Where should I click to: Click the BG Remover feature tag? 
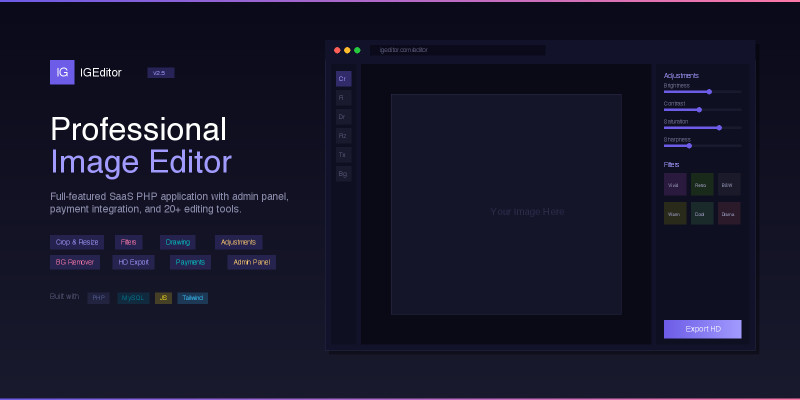click(74, 262)
